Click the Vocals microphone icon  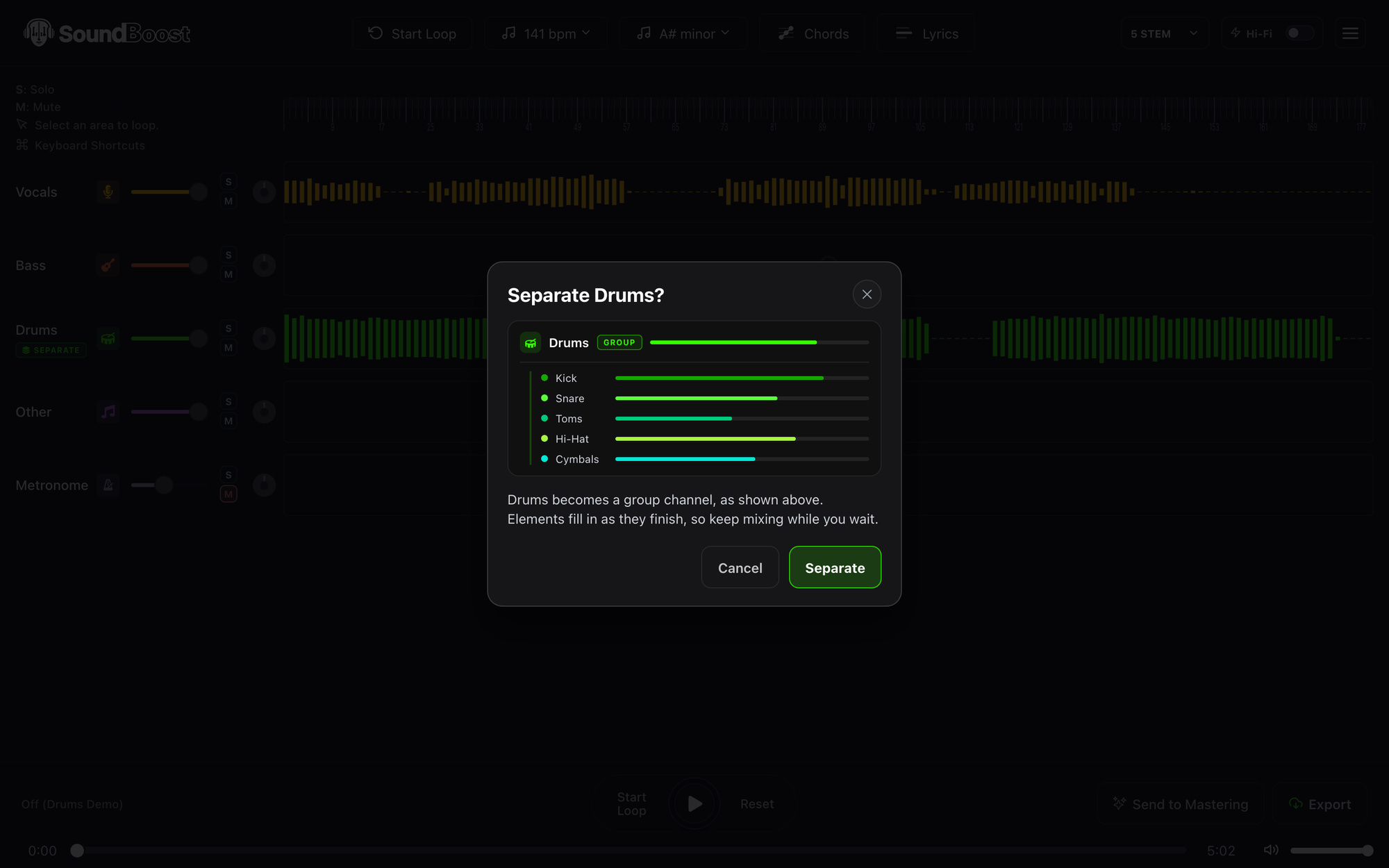[108, 192]
